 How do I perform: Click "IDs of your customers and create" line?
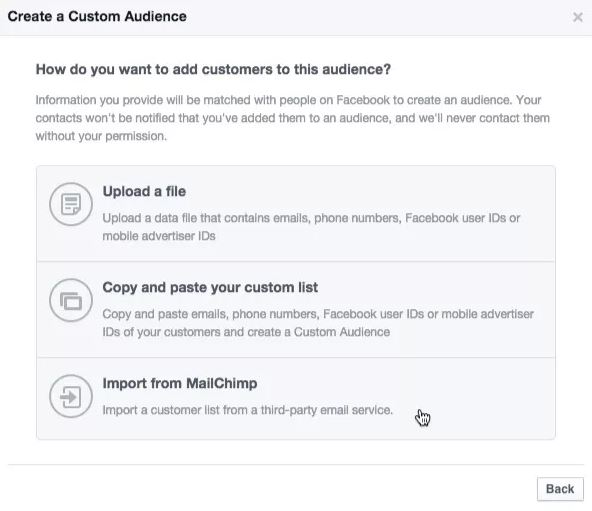pos(246,332)
